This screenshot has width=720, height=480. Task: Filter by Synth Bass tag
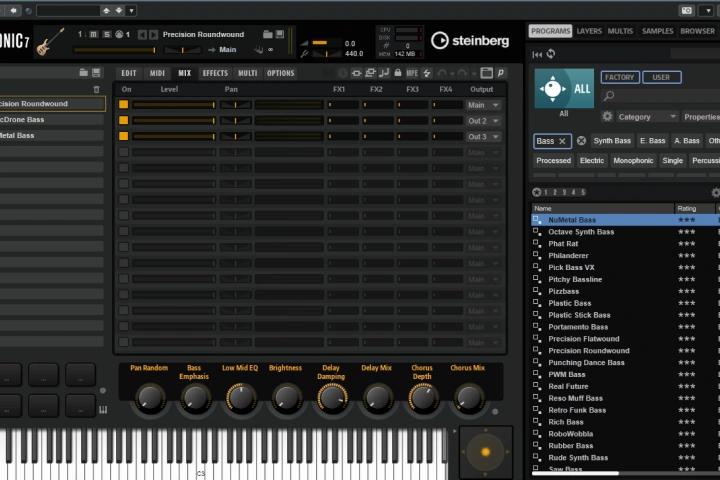(x=612, y=141)
